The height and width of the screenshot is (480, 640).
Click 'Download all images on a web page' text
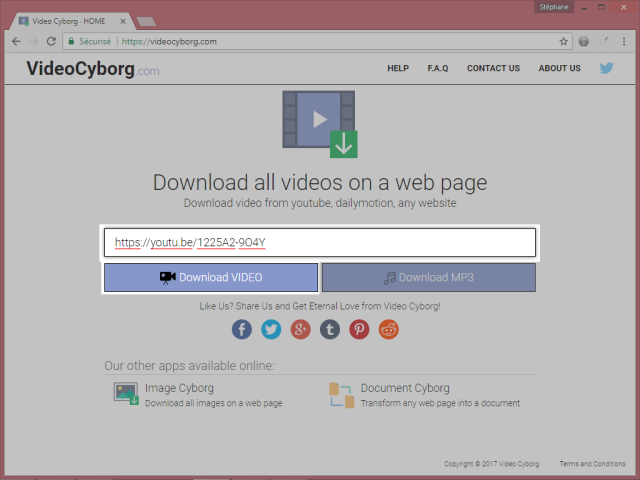click(x=213, y=403)
